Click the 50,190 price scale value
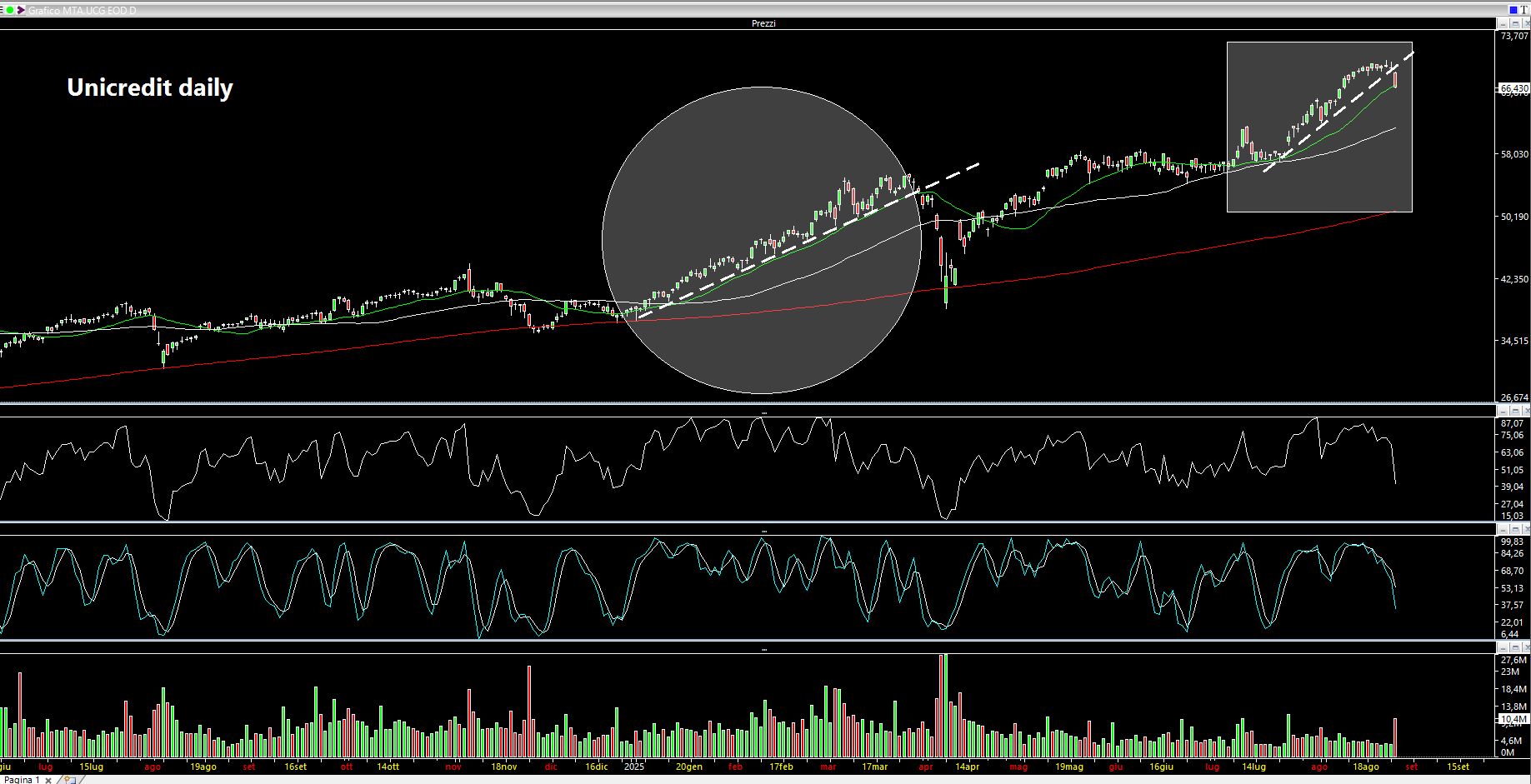 tap(1513, 217)
